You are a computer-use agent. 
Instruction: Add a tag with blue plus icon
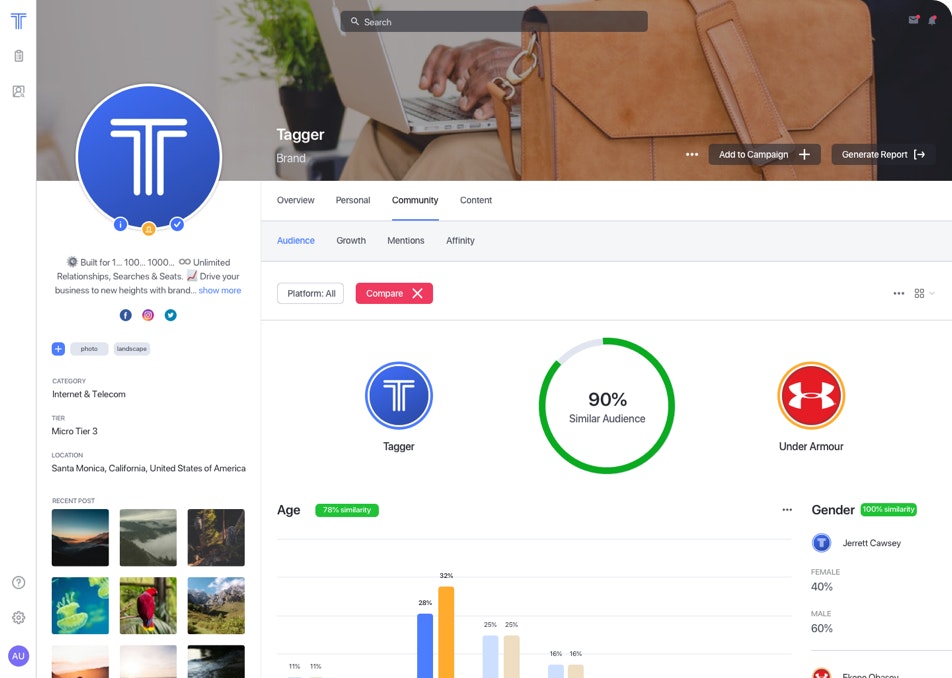click(58, 349)
